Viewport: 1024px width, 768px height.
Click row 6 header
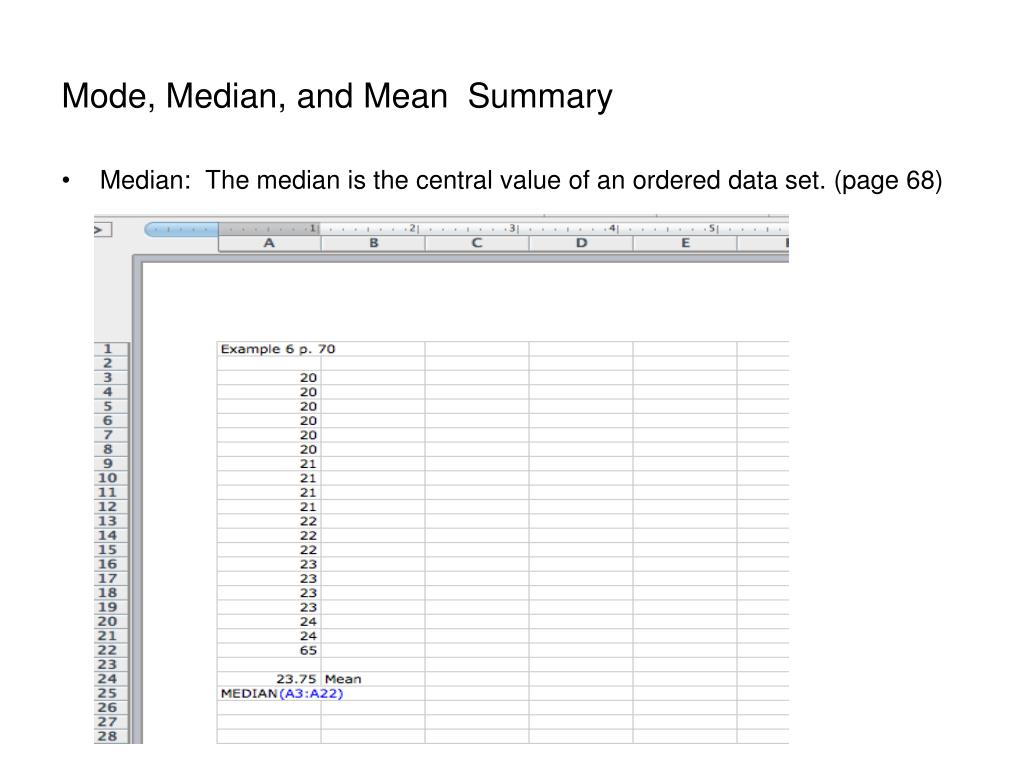coord(110,421)
